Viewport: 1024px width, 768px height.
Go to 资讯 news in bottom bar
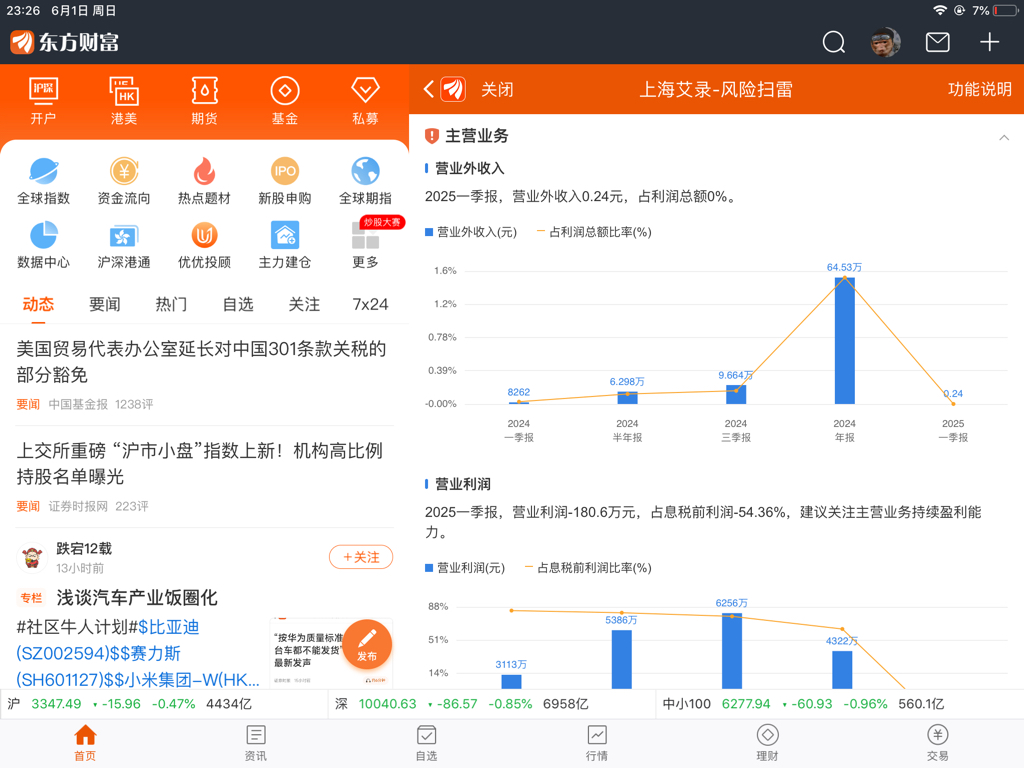pyautogui.click(x=255, y=743)
